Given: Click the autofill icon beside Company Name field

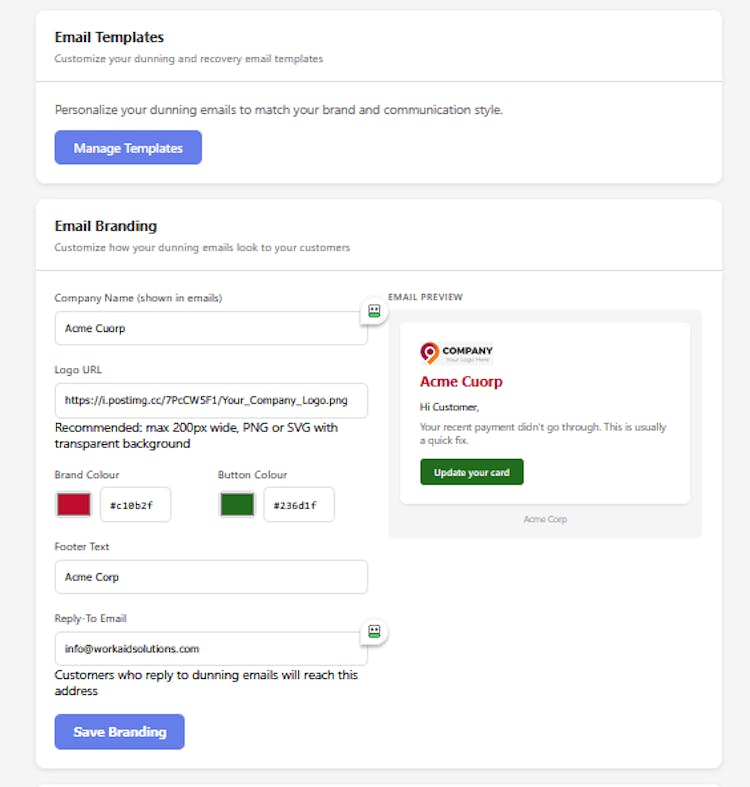Looking at the screenshot, I should coord(374,311).
